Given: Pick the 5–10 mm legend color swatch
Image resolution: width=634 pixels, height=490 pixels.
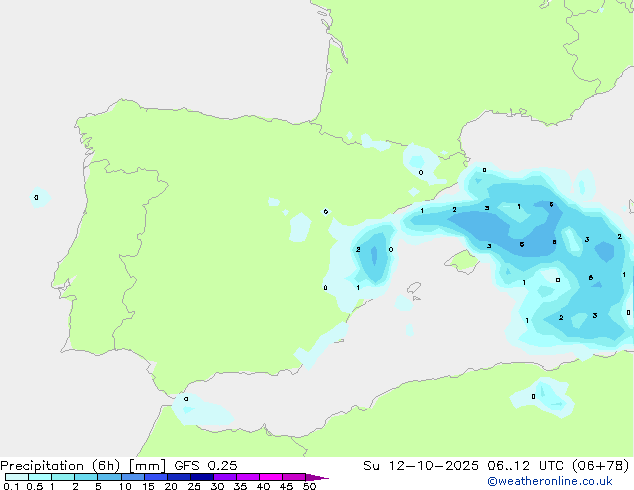Looking at the screenshot, I should 109,477.
